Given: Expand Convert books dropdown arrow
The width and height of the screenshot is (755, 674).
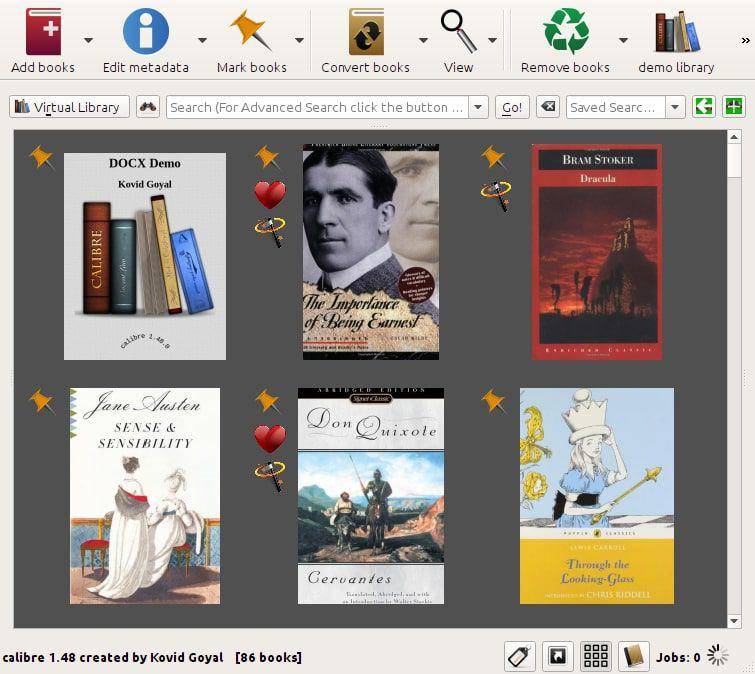Looking at the screenshot, I should pos(423,40).
